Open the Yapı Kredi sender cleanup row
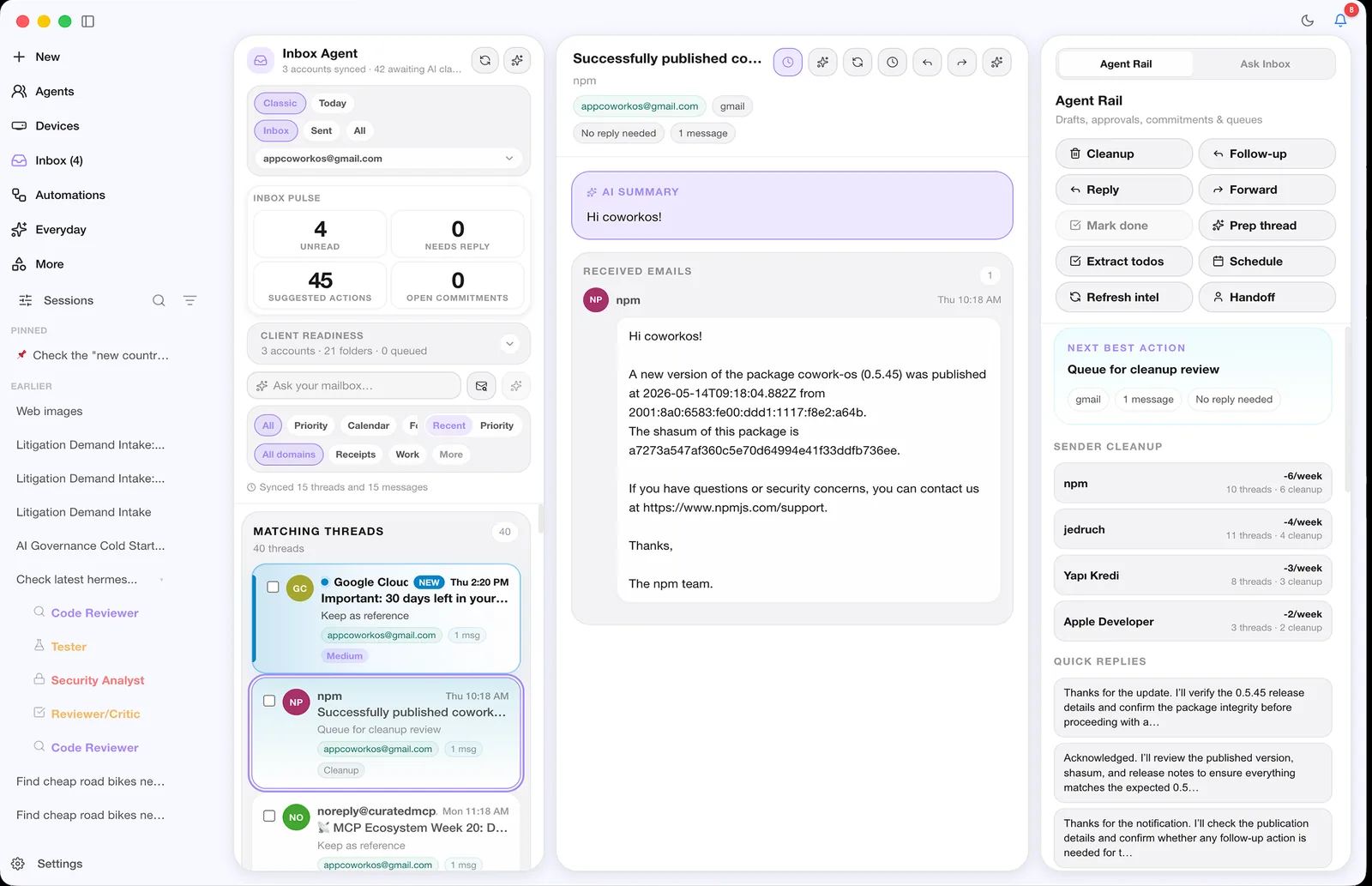1372x886 pixels. pyautogui.click(x=1193, y=576)
